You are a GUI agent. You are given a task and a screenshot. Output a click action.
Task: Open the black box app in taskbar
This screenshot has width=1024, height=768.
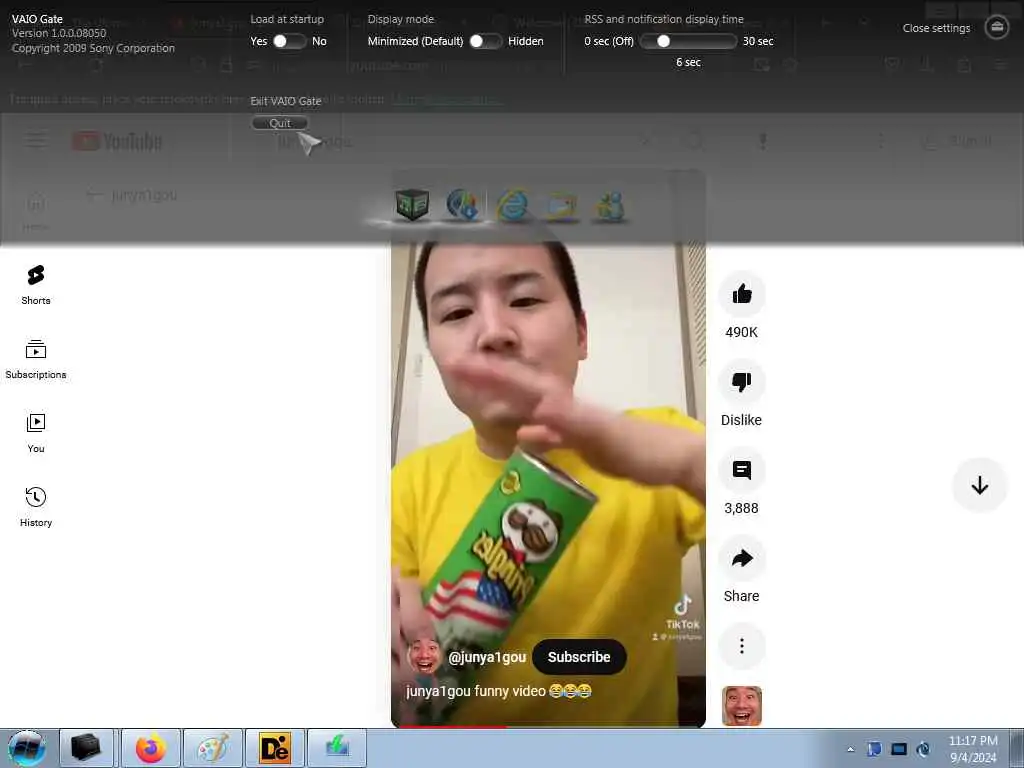point(86,748)
